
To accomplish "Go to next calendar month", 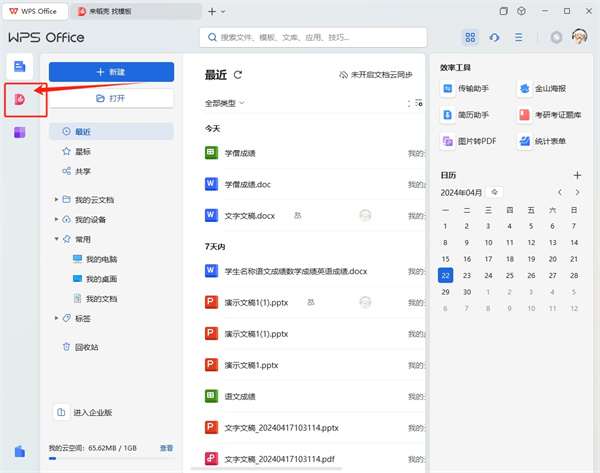I will coord(577,192).
